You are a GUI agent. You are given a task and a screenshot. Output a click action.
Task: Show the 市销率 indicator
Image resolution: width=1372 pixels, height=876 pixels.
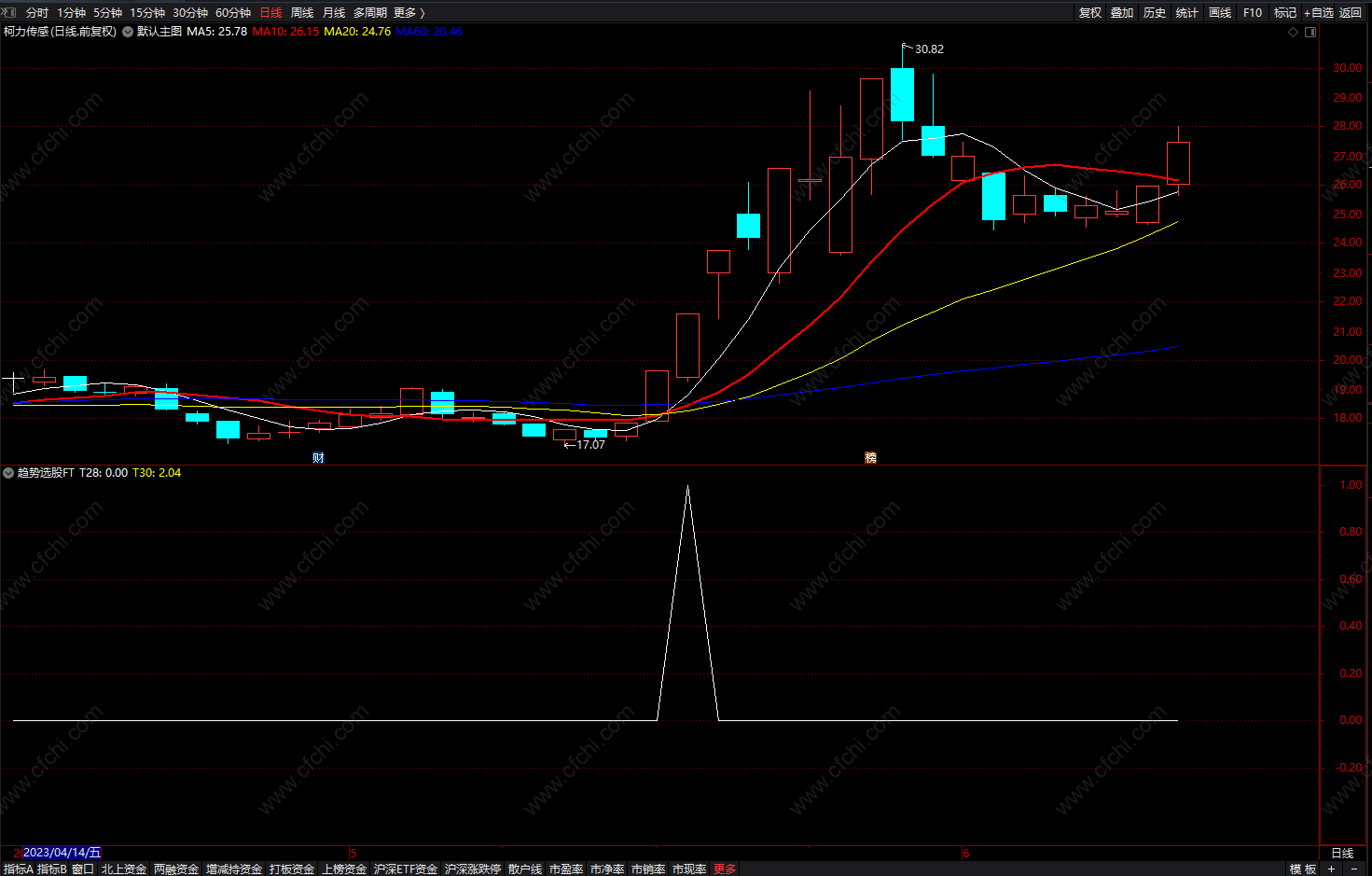648,869
